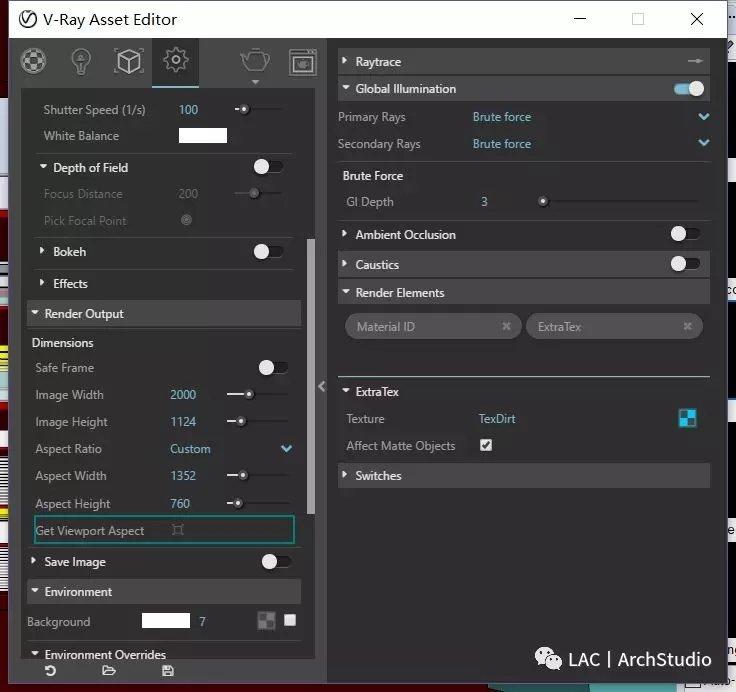Collapse the Depth of Field section
The image size is (736, 692).
click(x=43, y=167)
